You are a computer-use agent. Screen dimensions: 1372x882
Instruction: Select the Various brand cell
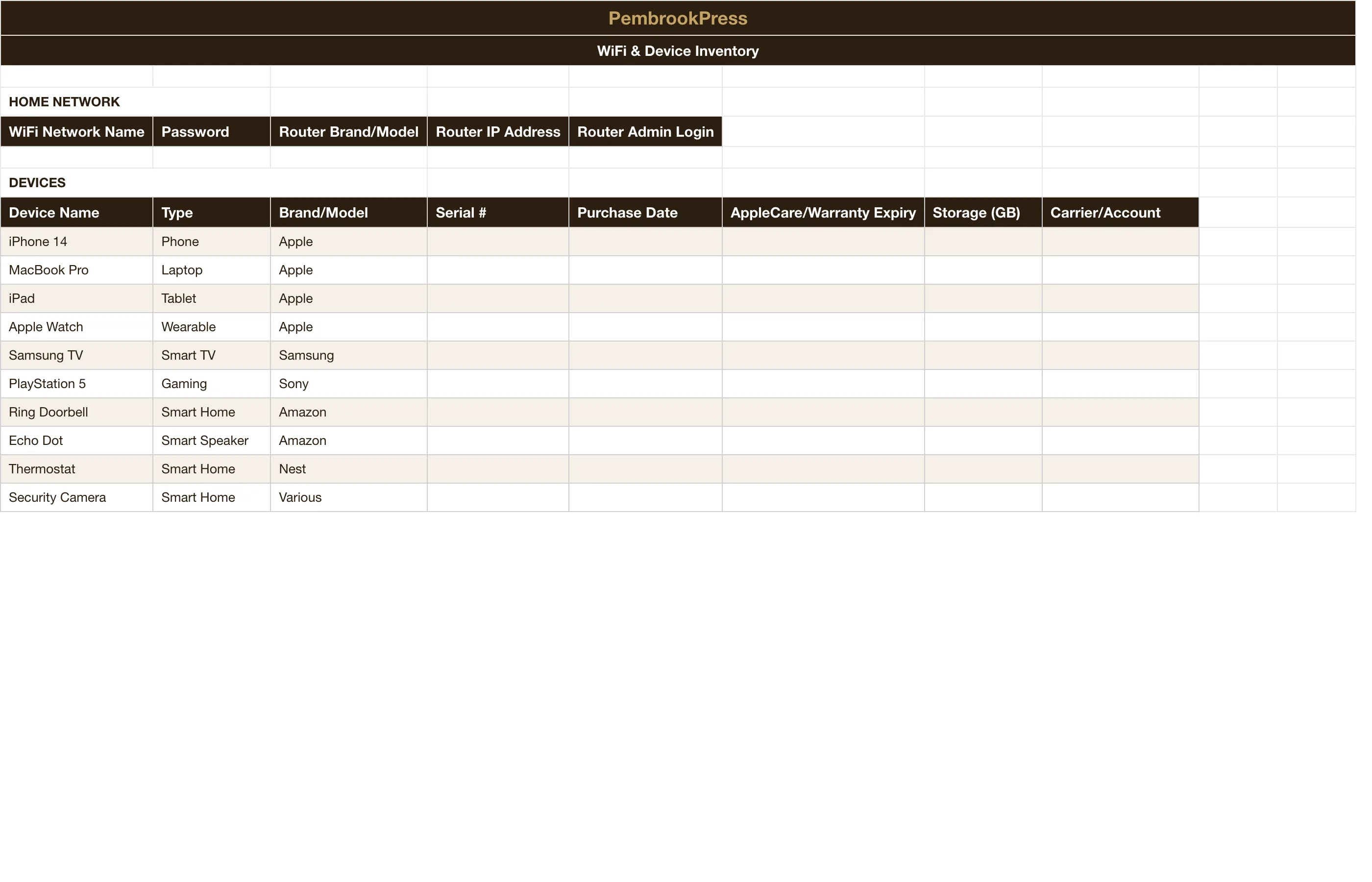[349, 497]
